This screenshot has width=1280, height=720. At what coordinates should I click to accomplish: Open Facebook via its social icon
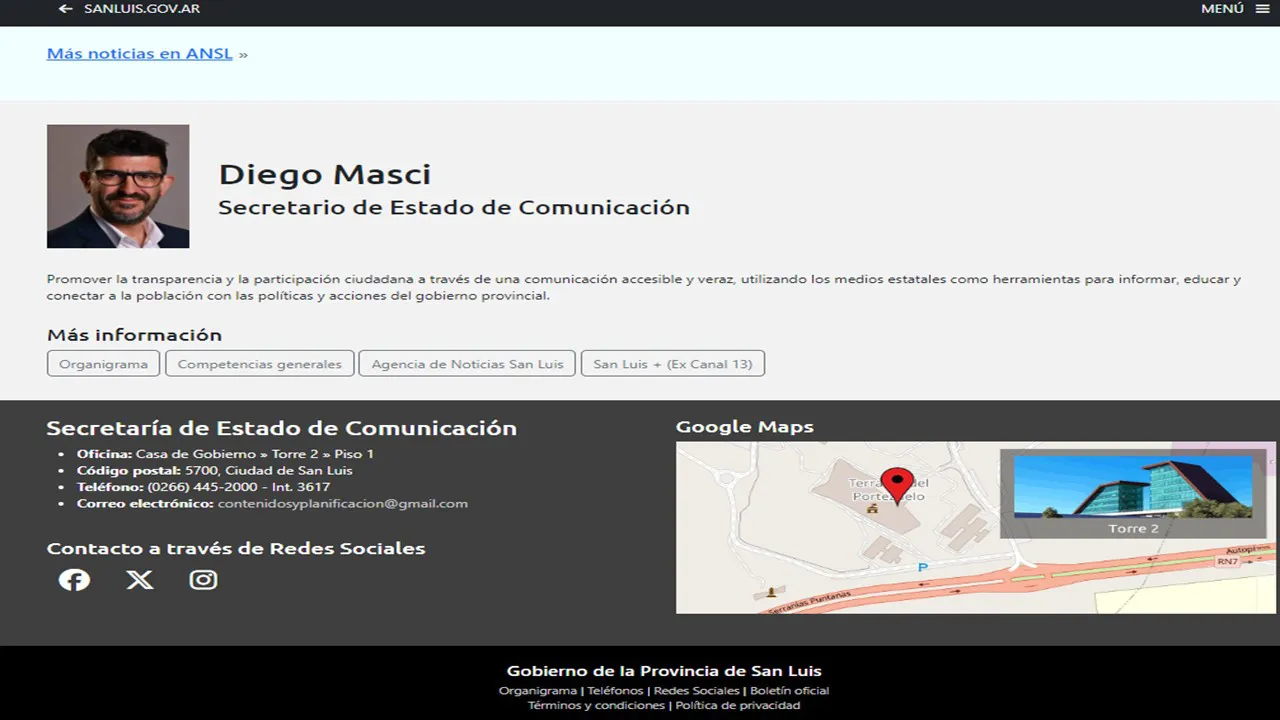[x=74, y=580]
